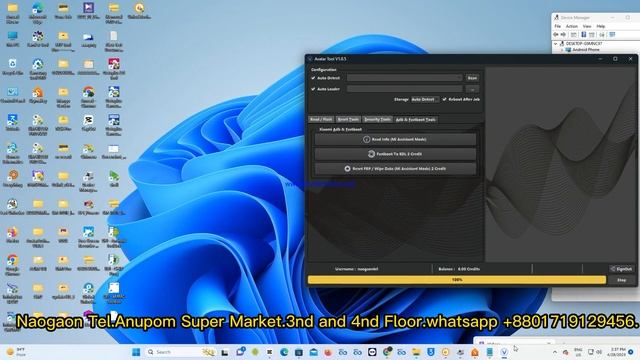
Task: Expand the Android Phone node in Device Manager
Action: coord(562,50)
